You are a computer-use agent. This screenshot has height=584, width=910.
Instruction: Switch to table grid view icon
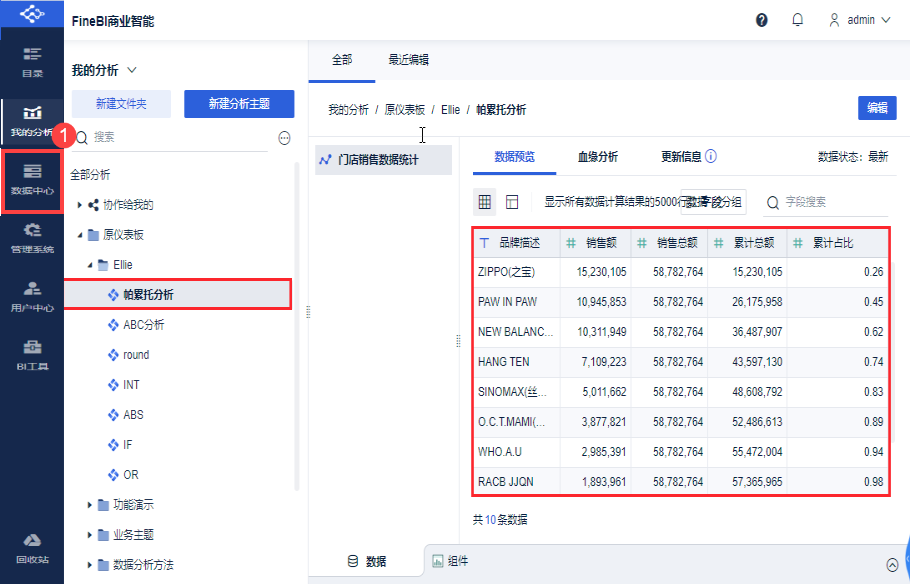click(x=485, y=202)
